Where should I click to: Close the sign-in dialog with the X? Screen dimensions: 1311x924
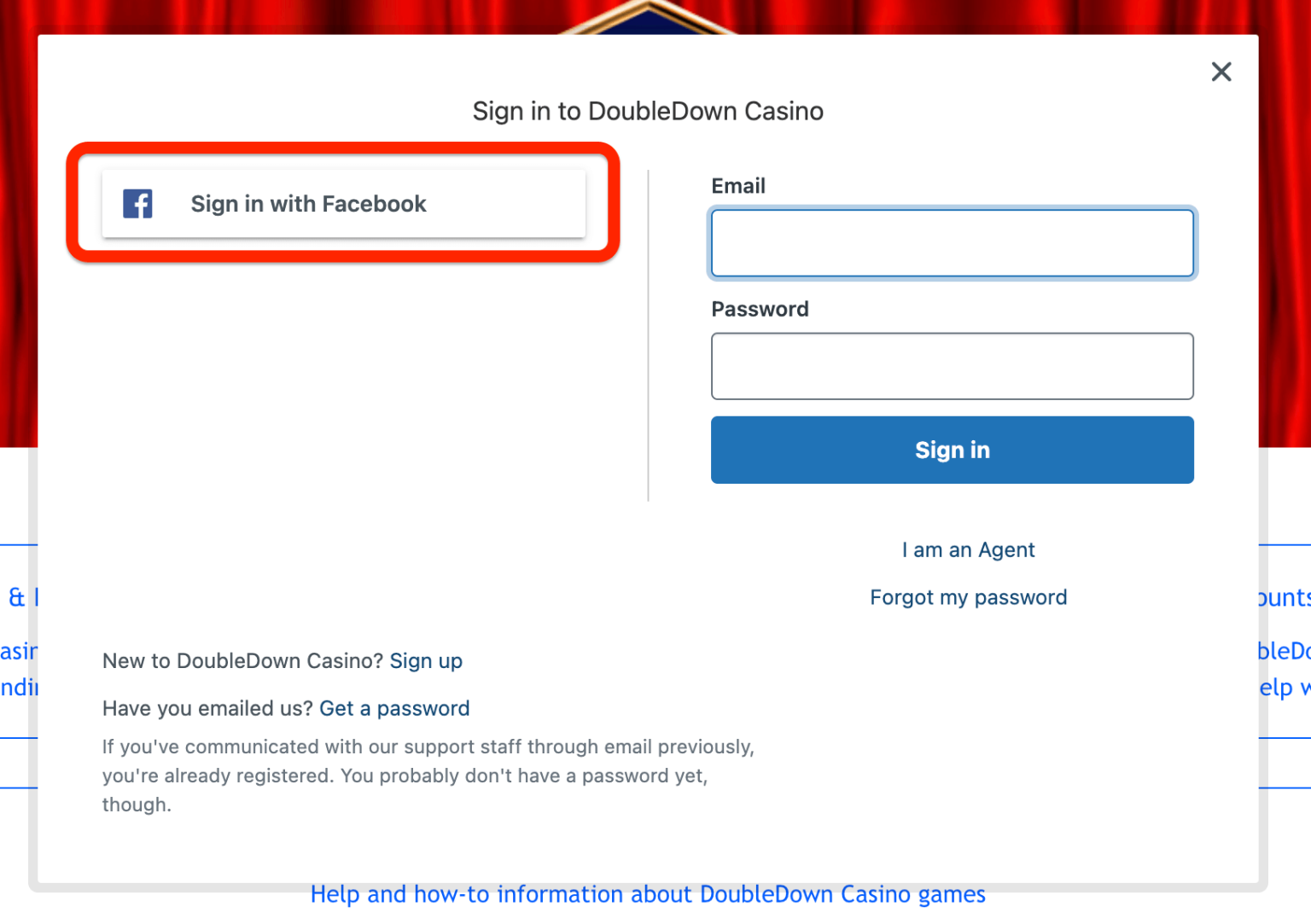tap(1221, 72)
